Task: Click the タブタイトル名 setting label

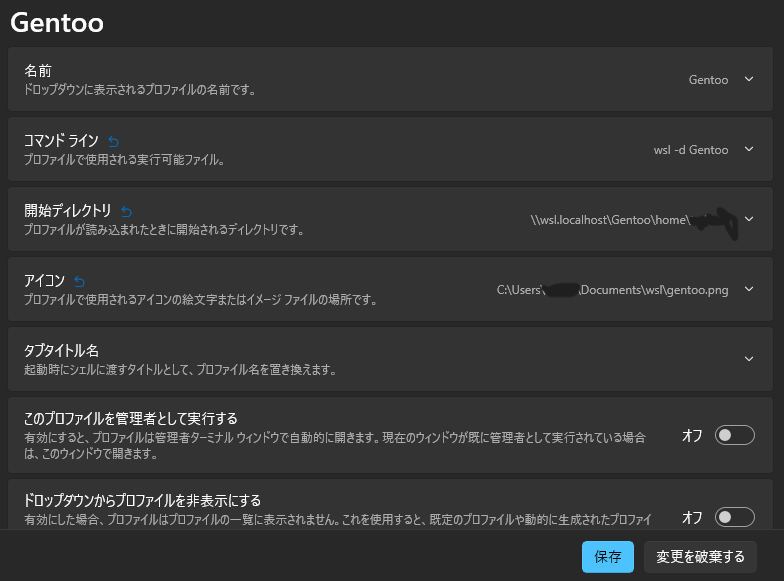Action: (x=61, y=351)
